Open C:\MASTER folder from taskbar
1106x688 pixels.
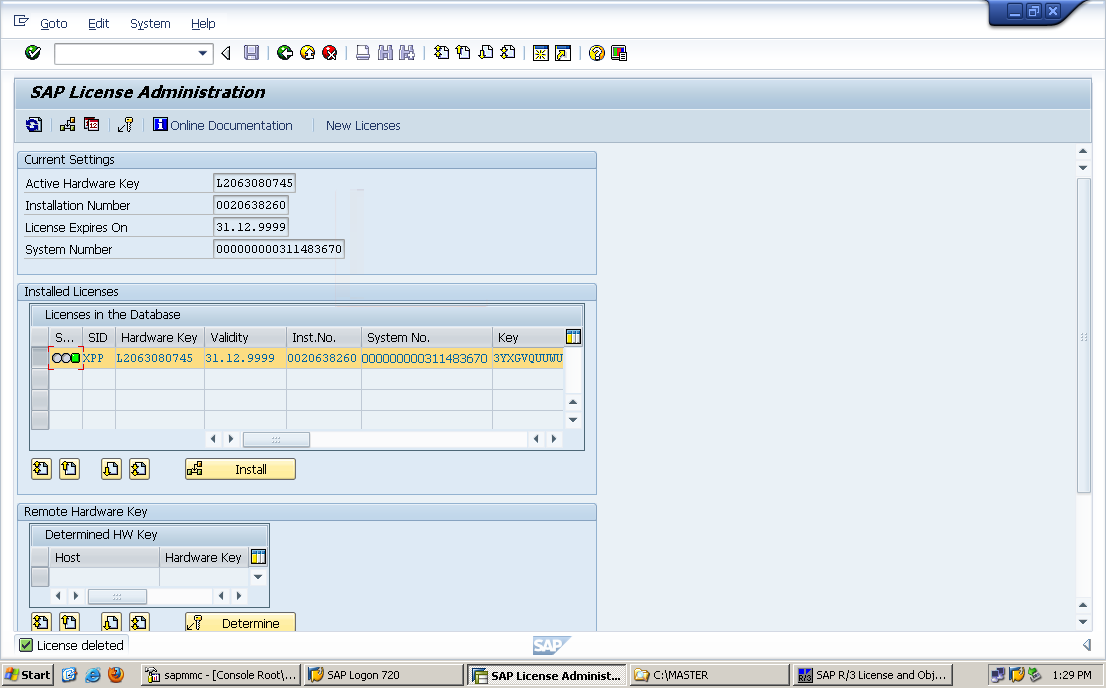(709, 675)
